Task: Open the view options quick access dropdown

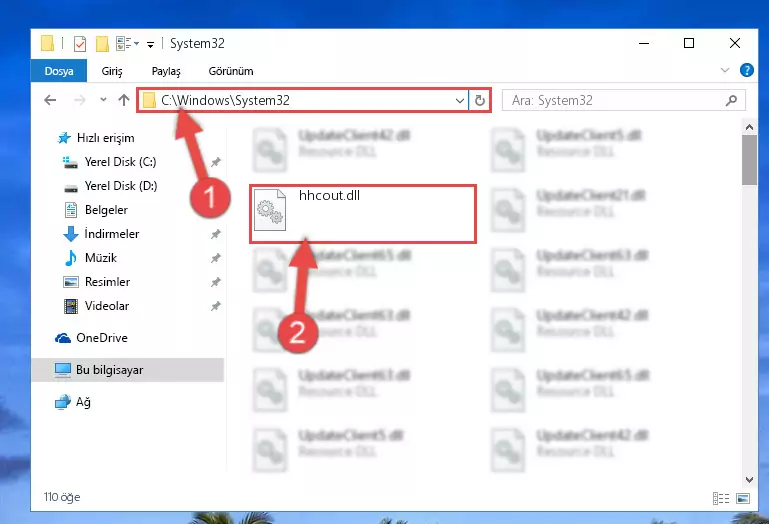Action: click(128, 44)
